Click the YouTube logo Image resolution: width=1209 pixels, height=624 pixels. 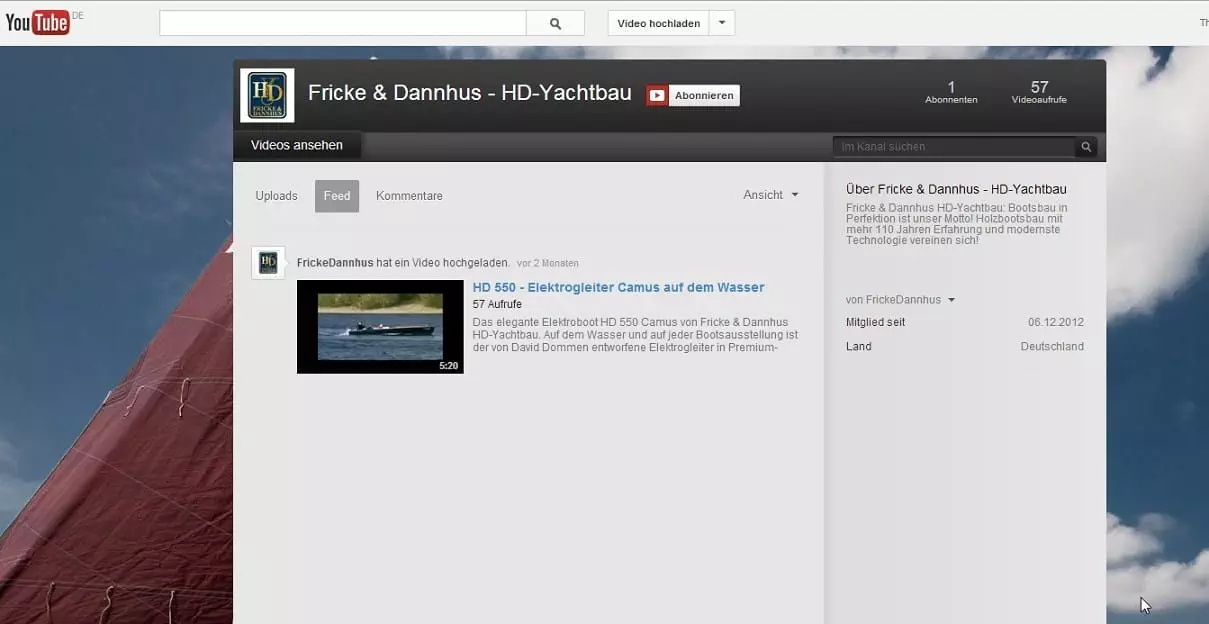(37, 22)
